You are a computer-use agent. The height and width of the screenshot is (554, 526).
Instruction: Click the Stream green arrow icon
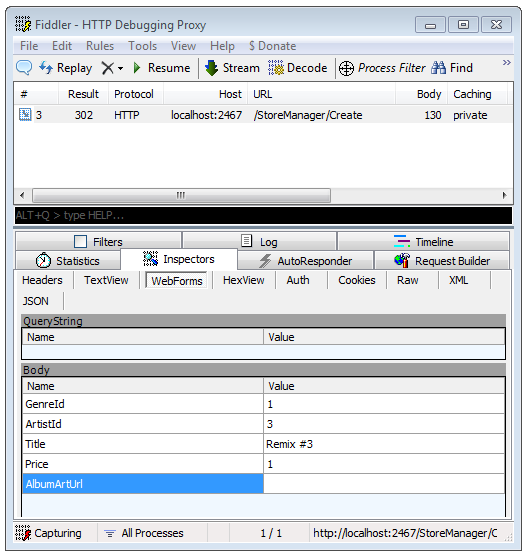coord(212,68)
